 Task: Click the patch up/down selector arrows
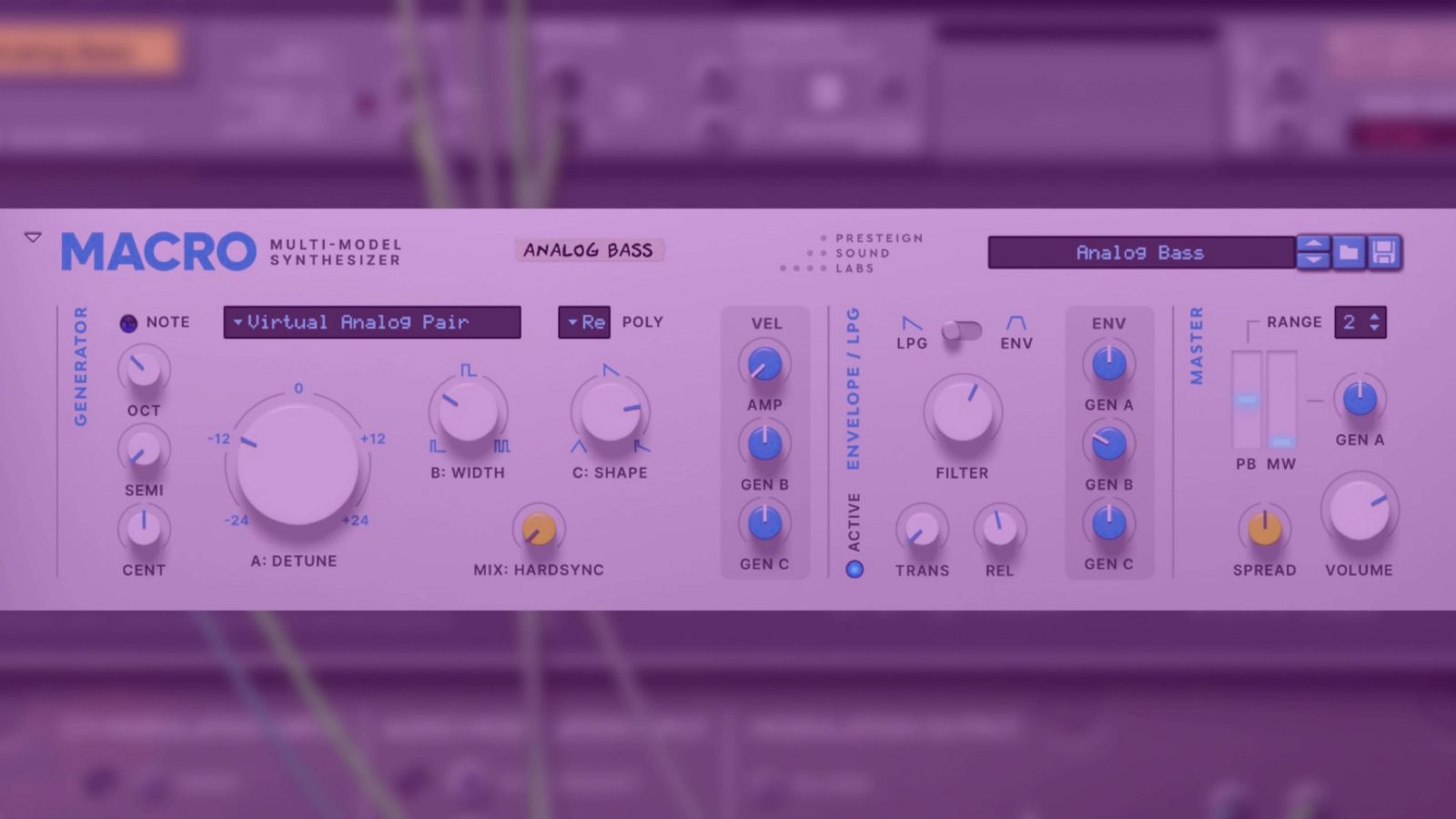[1313, 252]
